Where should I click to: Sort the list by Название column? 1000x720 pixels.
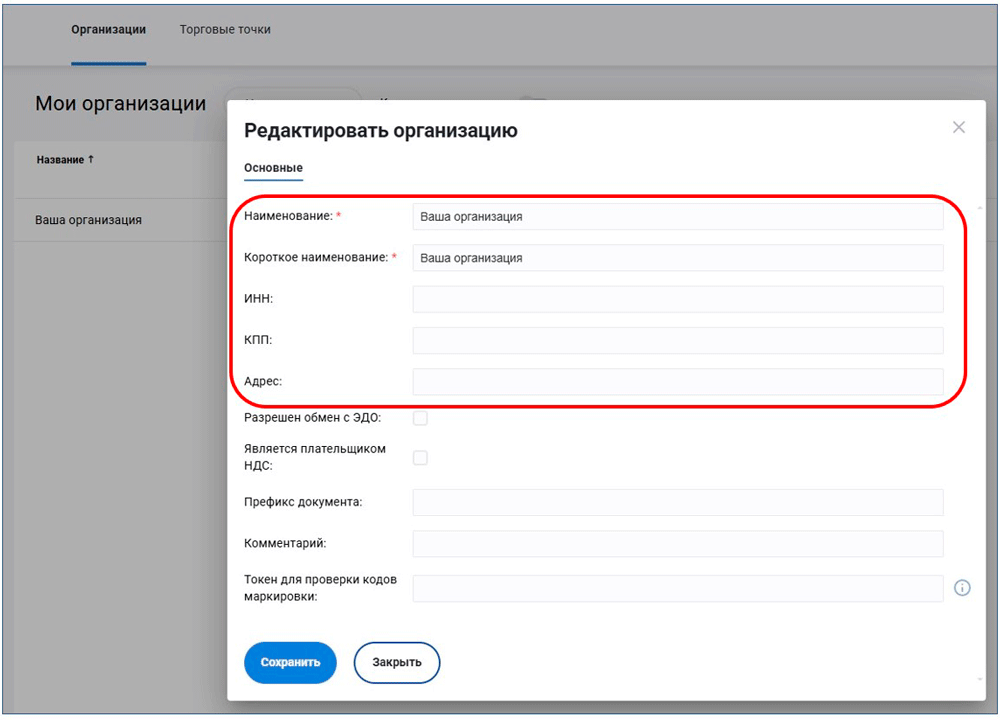(x=64, y=160)
